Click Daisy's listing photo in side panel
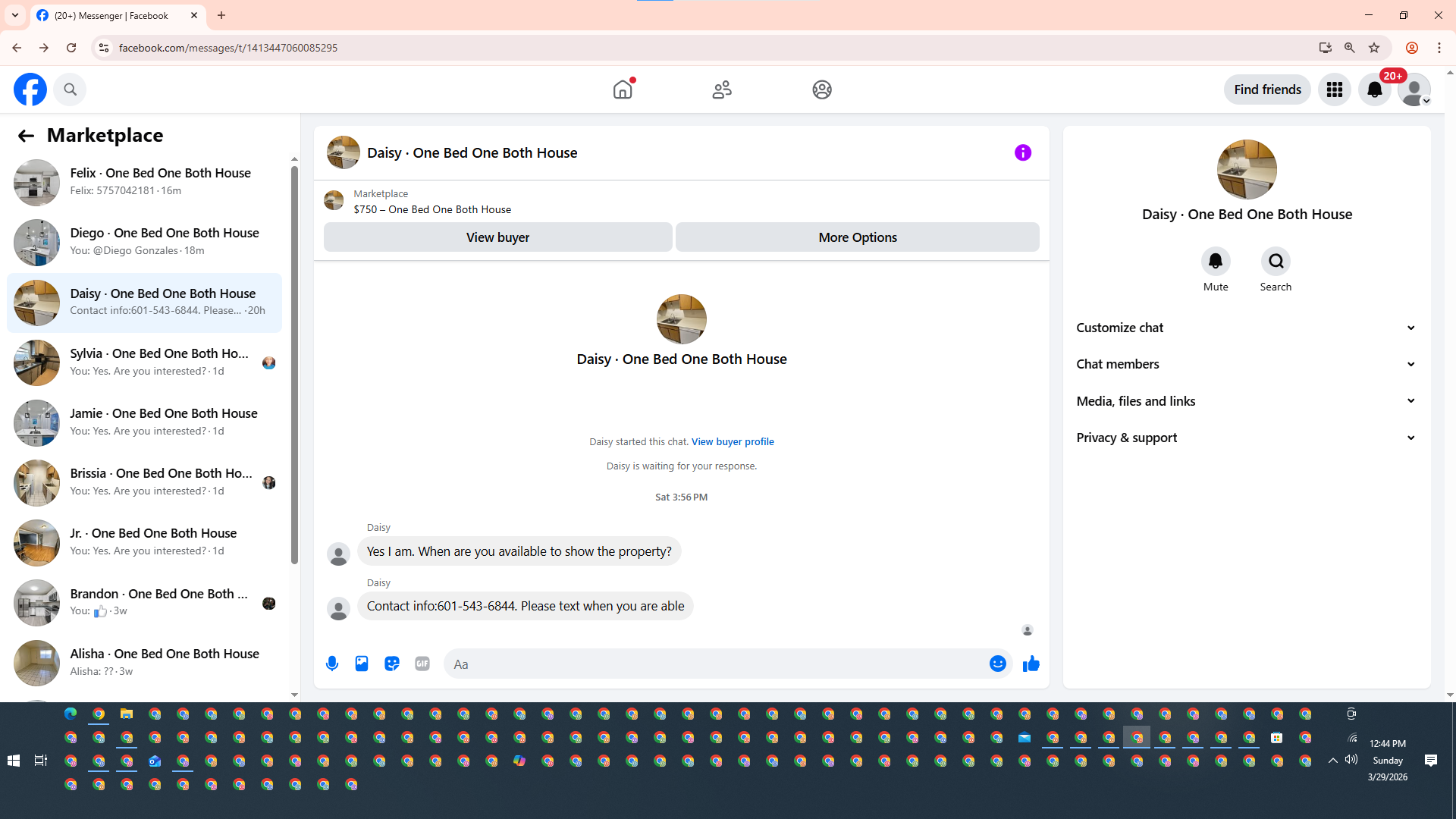This screenshot has width=1456, height=819. click(1247, 169)
